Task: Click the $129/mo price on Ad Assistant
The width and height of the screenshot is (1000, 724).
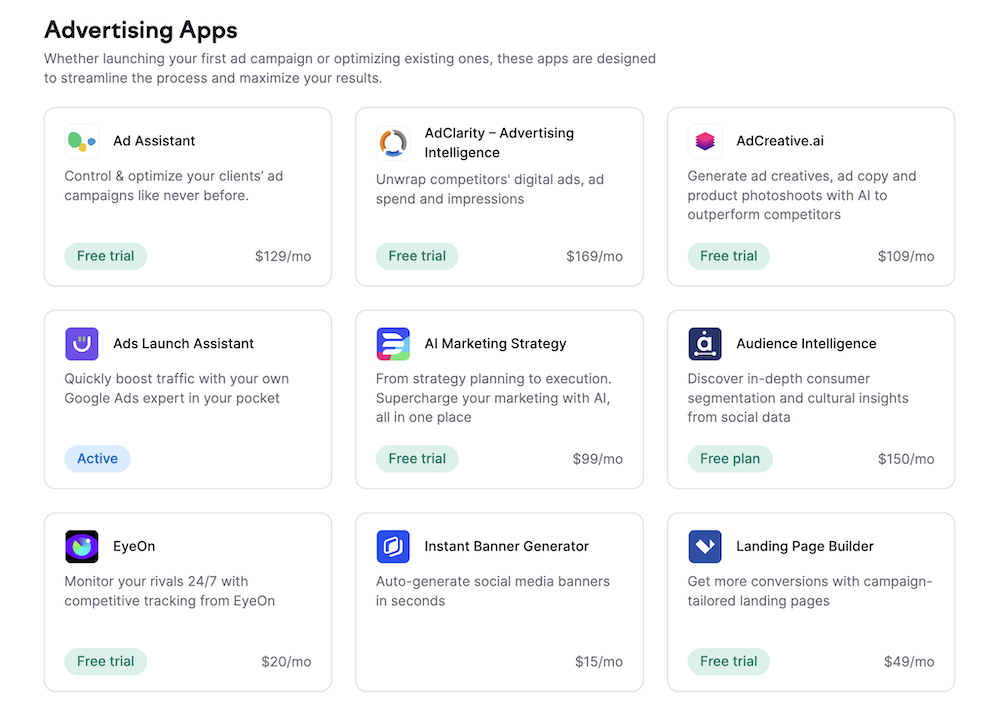Action: 285,255
